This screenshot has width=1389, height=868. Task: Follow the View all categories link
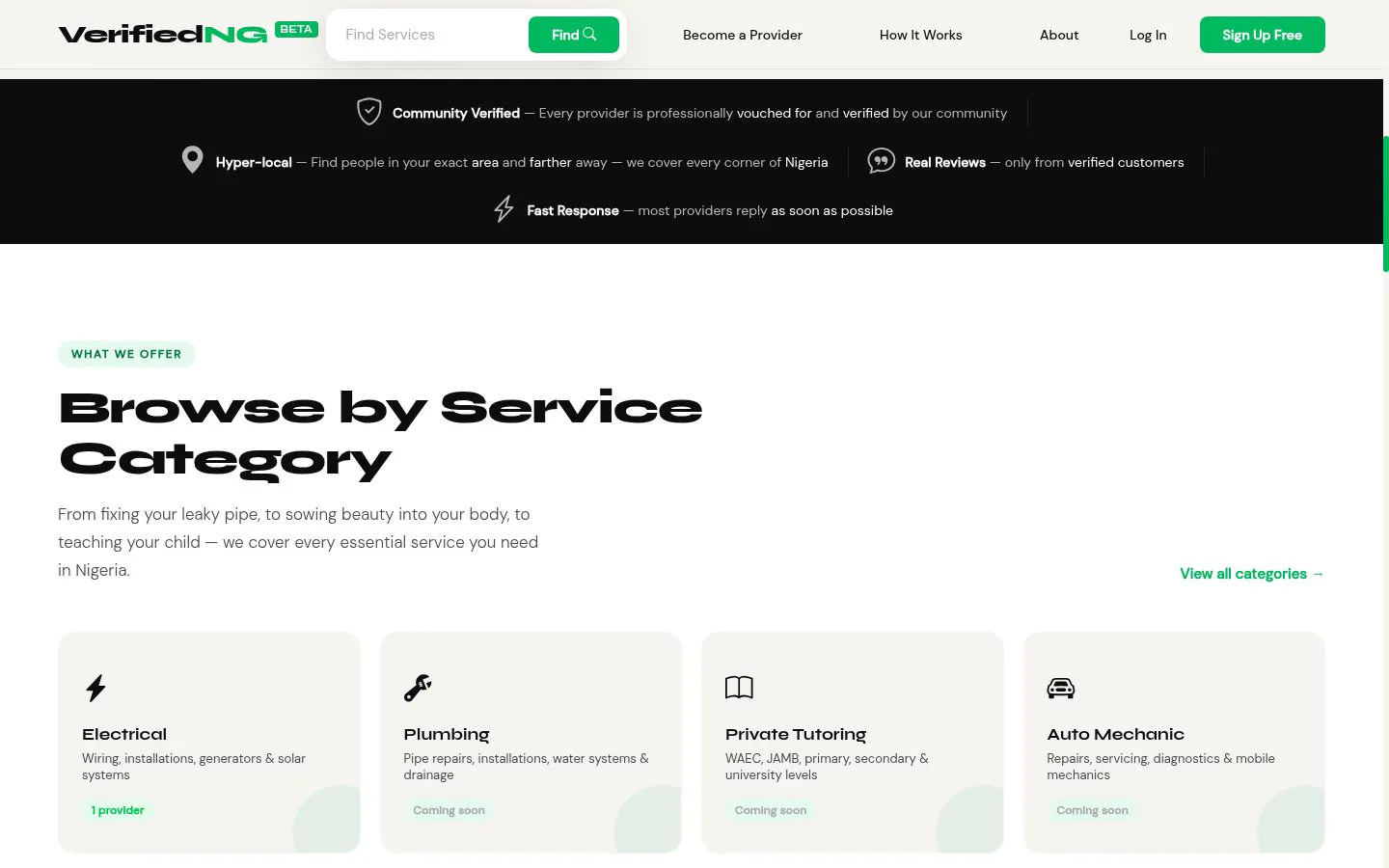1252,574
